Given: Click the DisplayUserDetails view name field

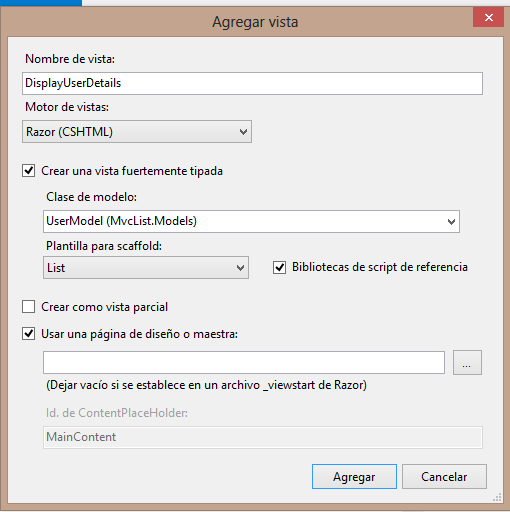Looking at the screenshot, I should [x=252, y=83].
